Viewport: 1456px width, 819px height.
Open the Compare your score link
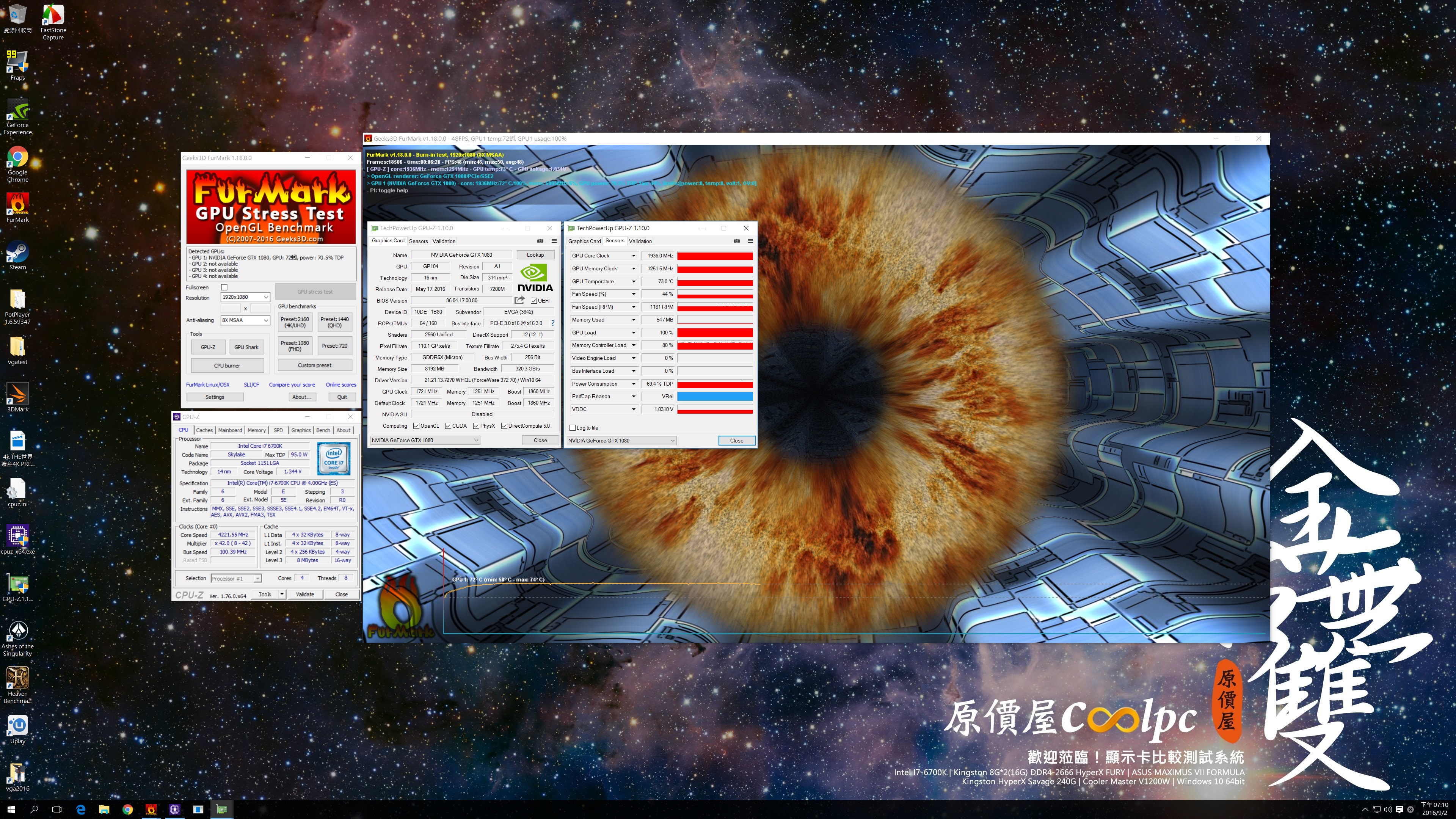(292, 385)
